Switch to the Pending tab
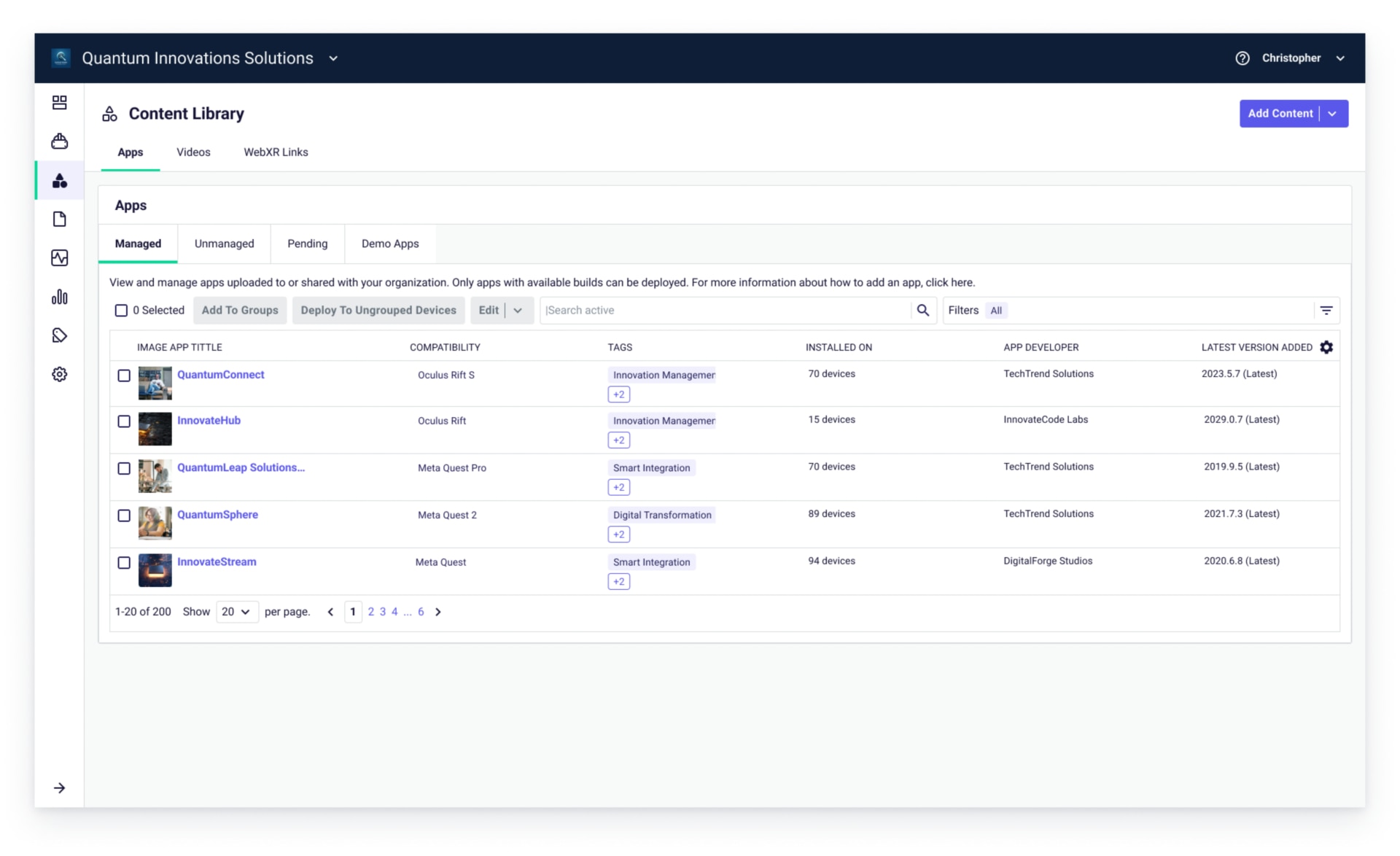Viewport: 1400px width, 856px height. click(307, 244)
